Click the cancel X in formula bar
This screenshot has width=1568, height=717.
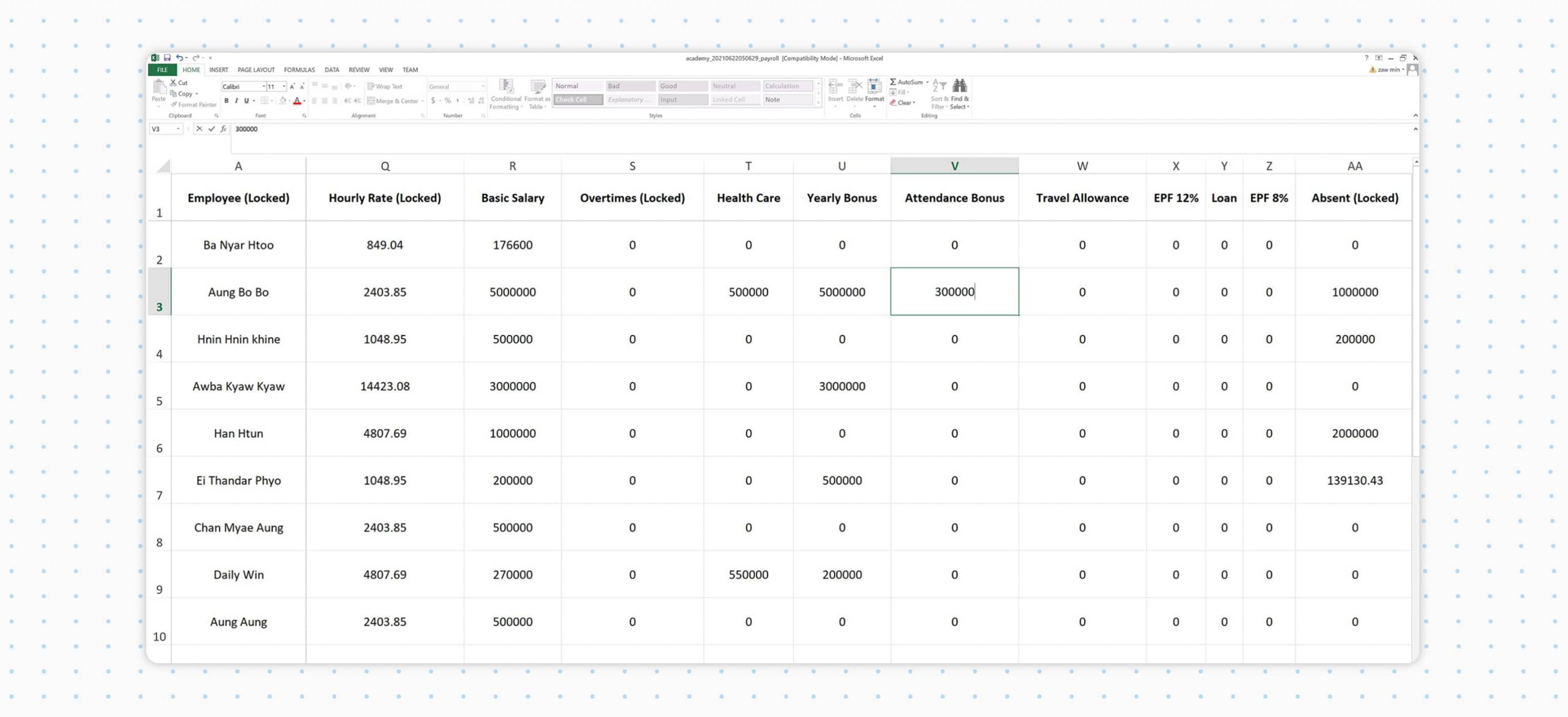coord(199,129)
